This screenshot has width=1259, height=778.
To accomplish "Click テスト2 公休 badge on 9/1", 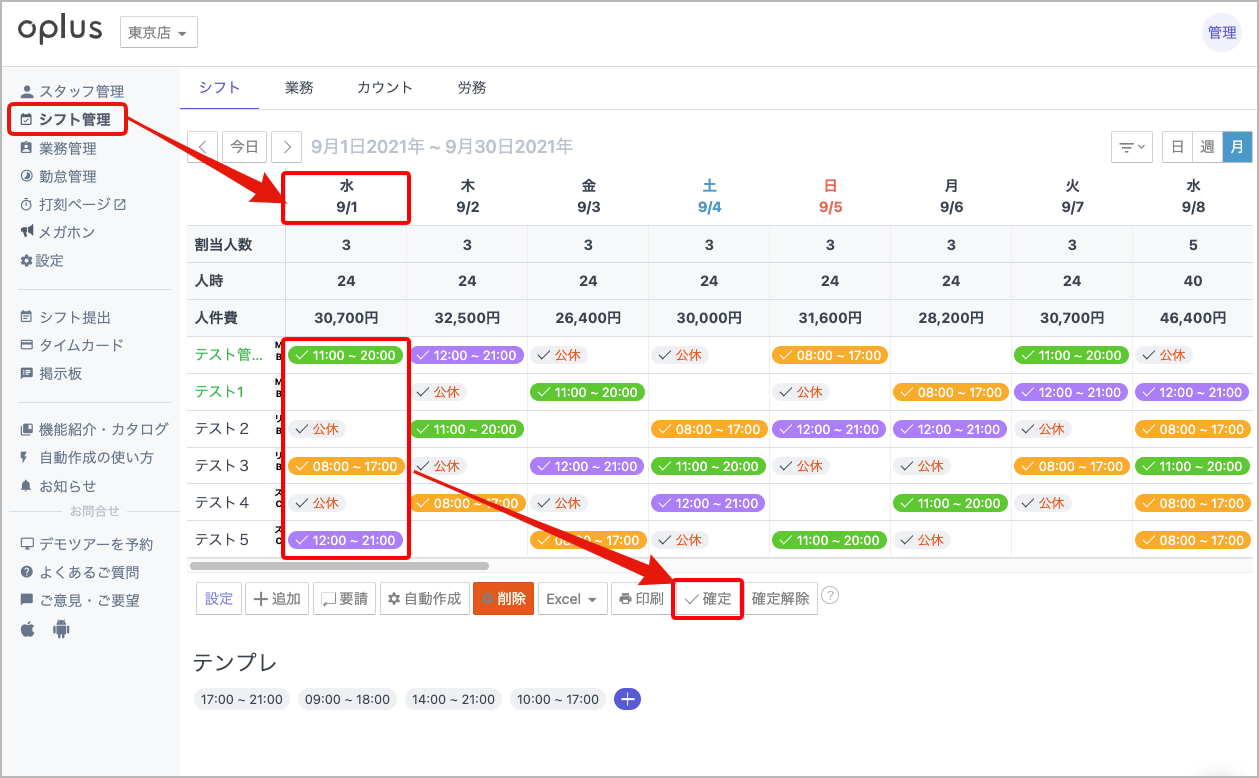I will (318, 429).
